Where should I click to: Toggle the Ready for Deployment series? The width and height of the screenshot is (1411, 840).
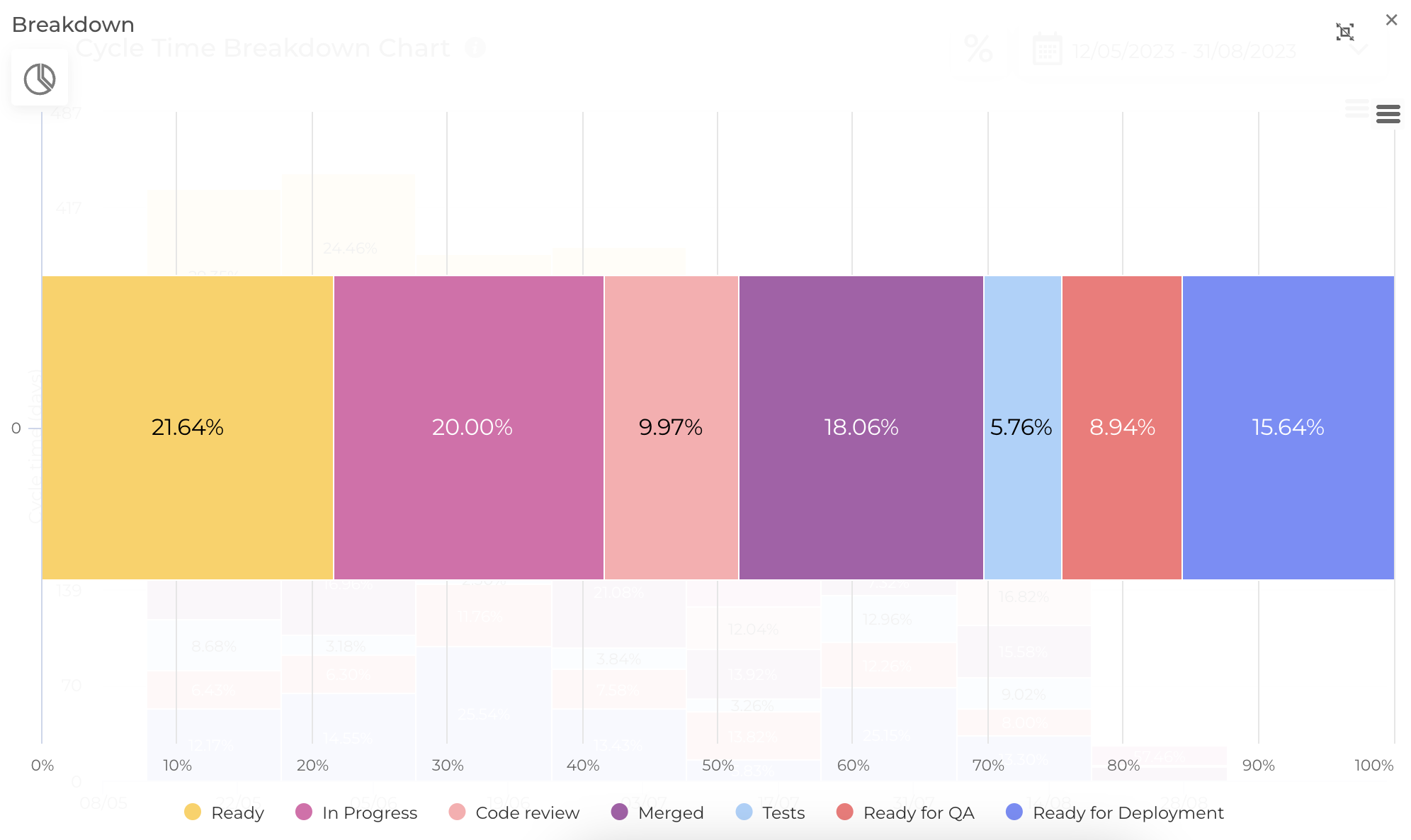click(x=1129, y=813)
